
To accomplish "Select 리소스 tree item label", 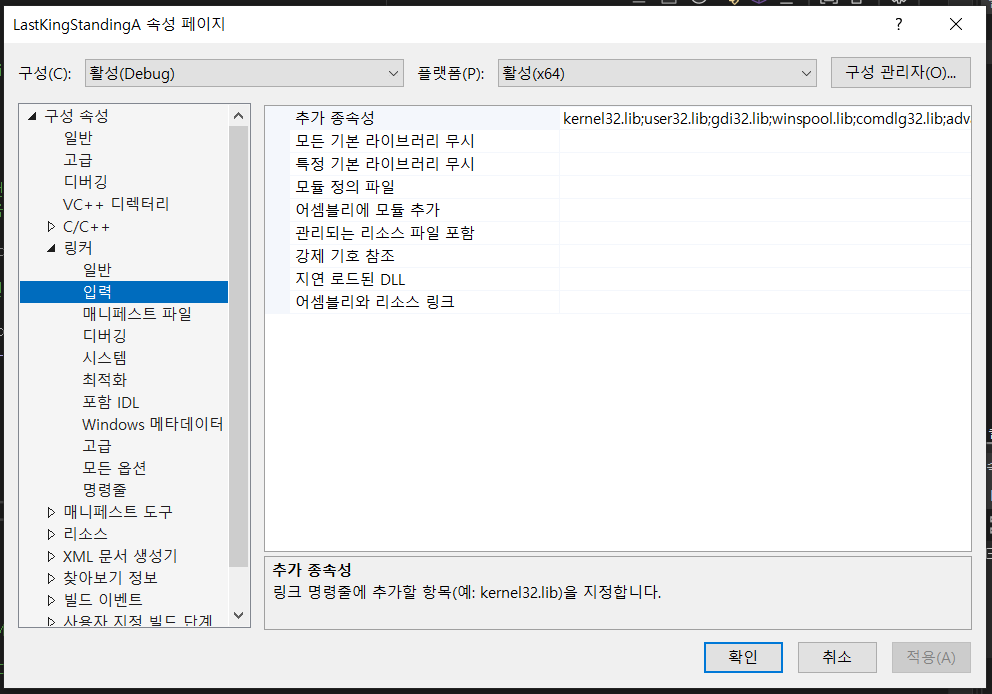I will [x=85, y=534].
